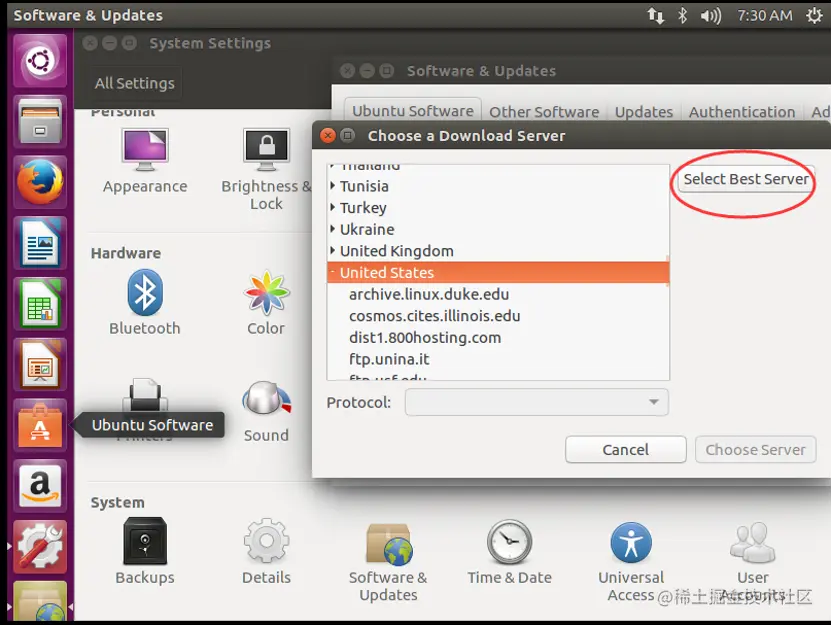Open Universal Access settings
This screenshot has height=626, width=832.
click(x=631, y=562)
